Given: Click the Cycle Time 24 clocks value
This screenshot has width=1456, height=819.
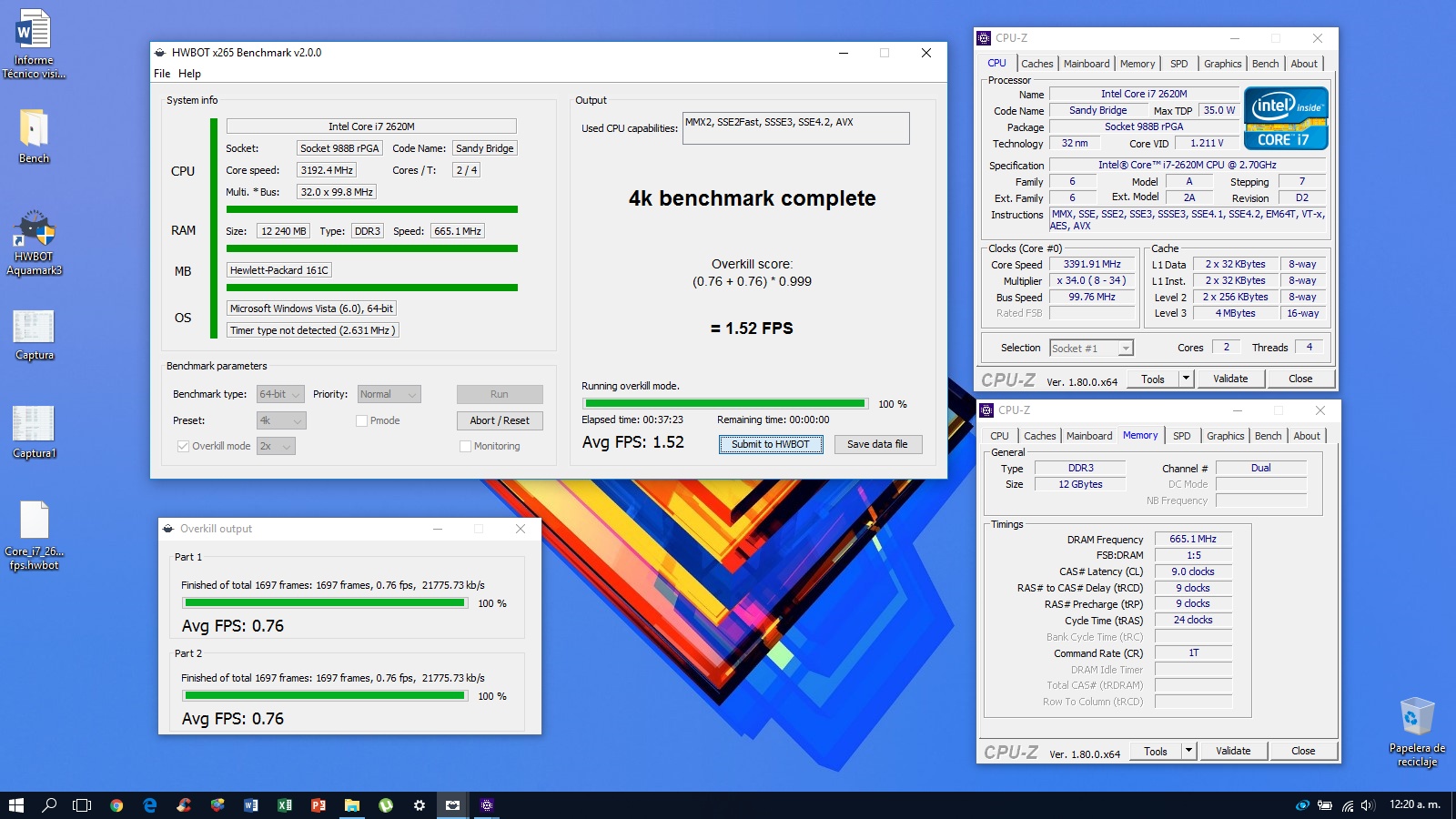Looking at the screenshot, I should (x=1193, y=620).
